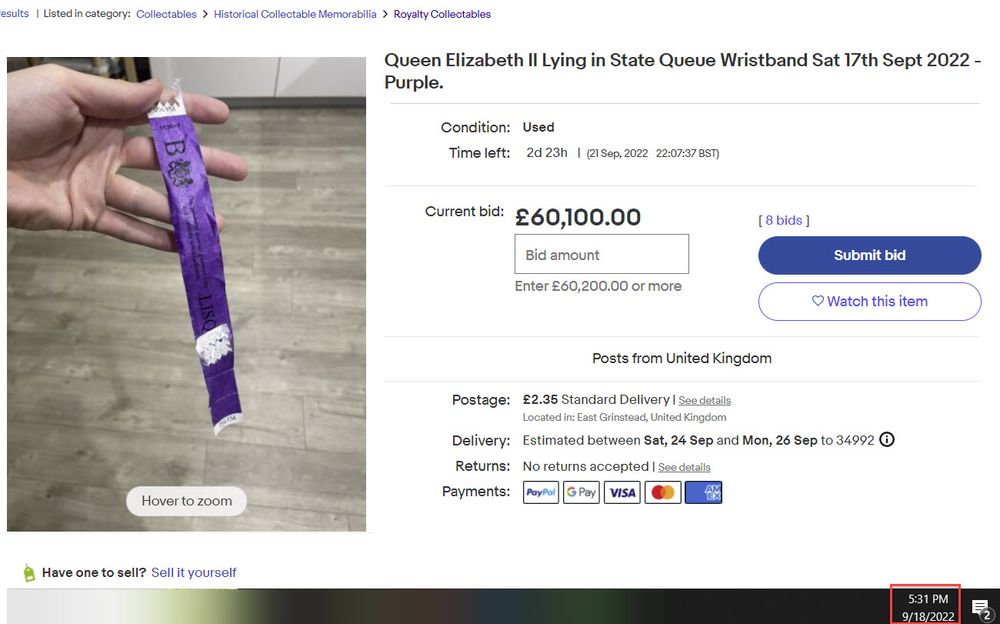
Task: Click the American Express payment icon
Action: [x=703, y=492]
